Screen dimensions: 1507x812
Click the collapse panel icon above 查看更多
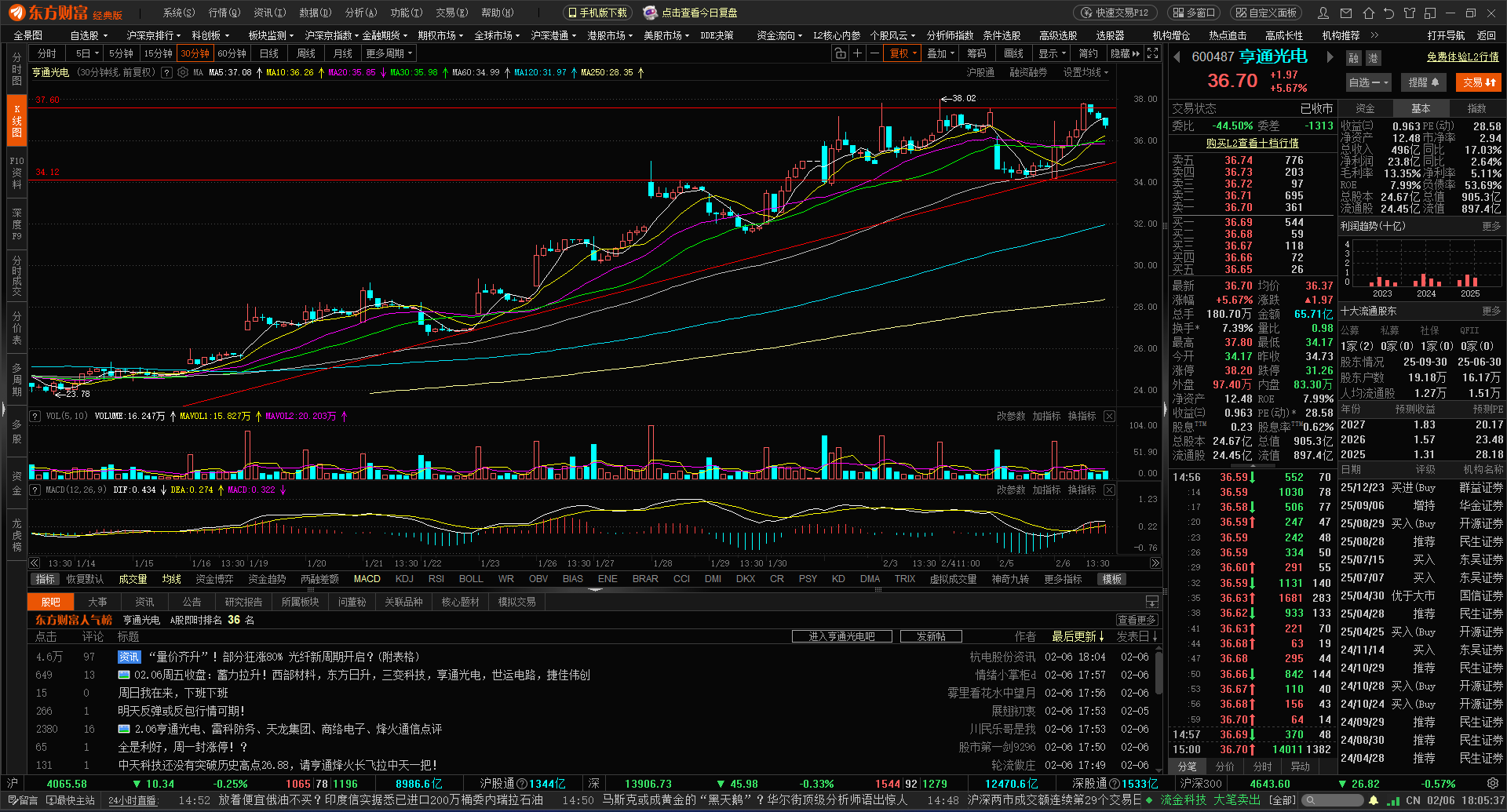click(1151, 602)
